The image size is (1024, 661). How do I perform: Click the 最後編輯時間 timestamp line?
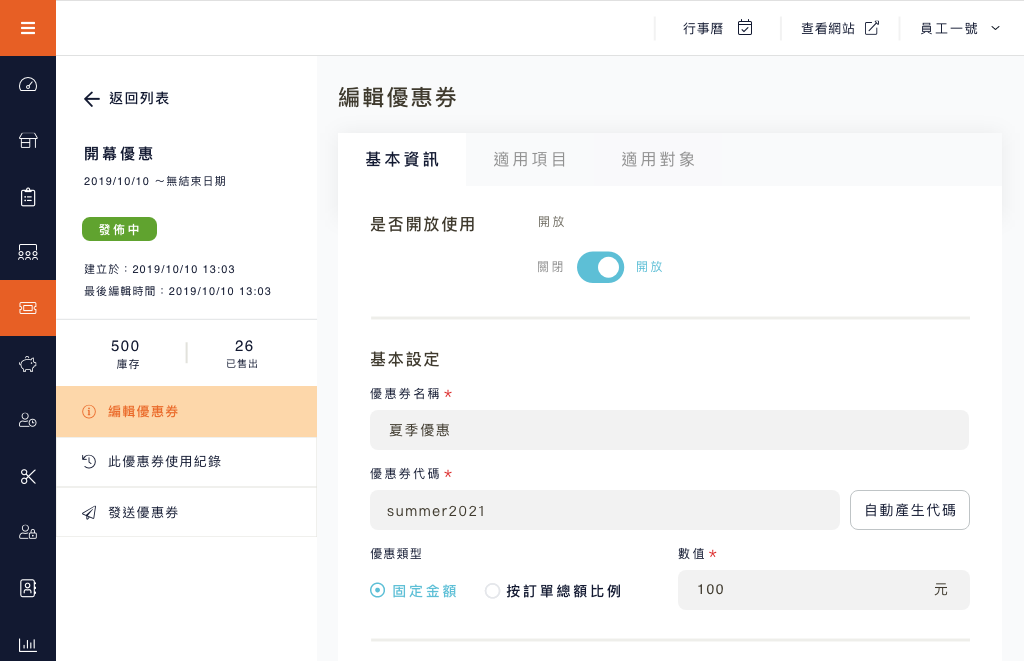tap(178, 291)
